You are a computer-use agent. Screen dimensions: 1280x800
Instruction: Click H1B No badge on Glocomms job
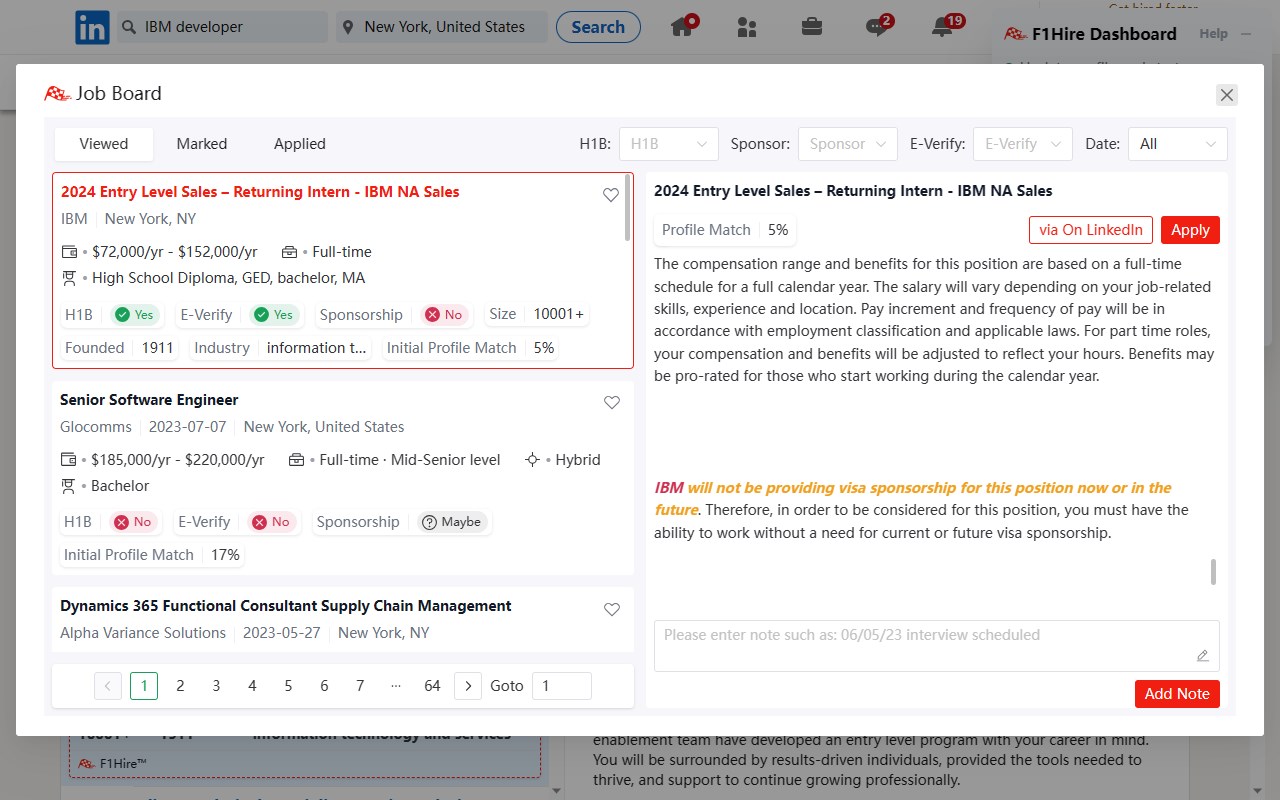click(132, 522)
